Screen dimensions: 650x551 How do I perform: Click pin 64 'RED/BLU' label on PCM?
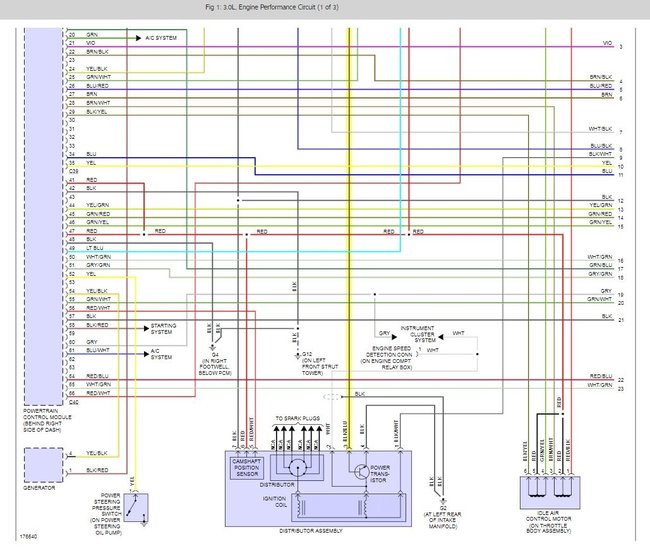coord(97,376)
